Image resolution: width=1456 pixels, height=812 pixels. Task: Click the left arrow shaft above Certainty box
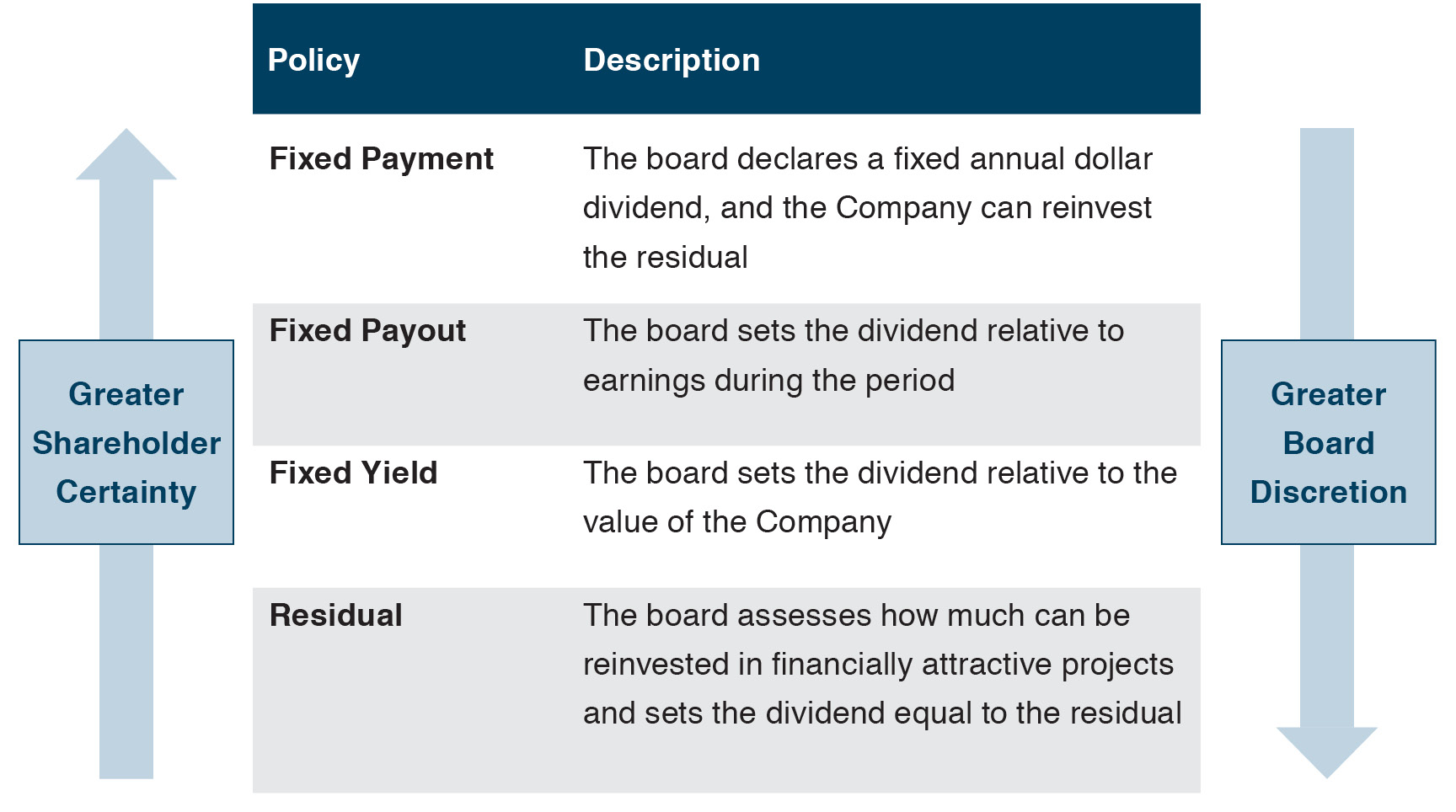coord(126,259)
